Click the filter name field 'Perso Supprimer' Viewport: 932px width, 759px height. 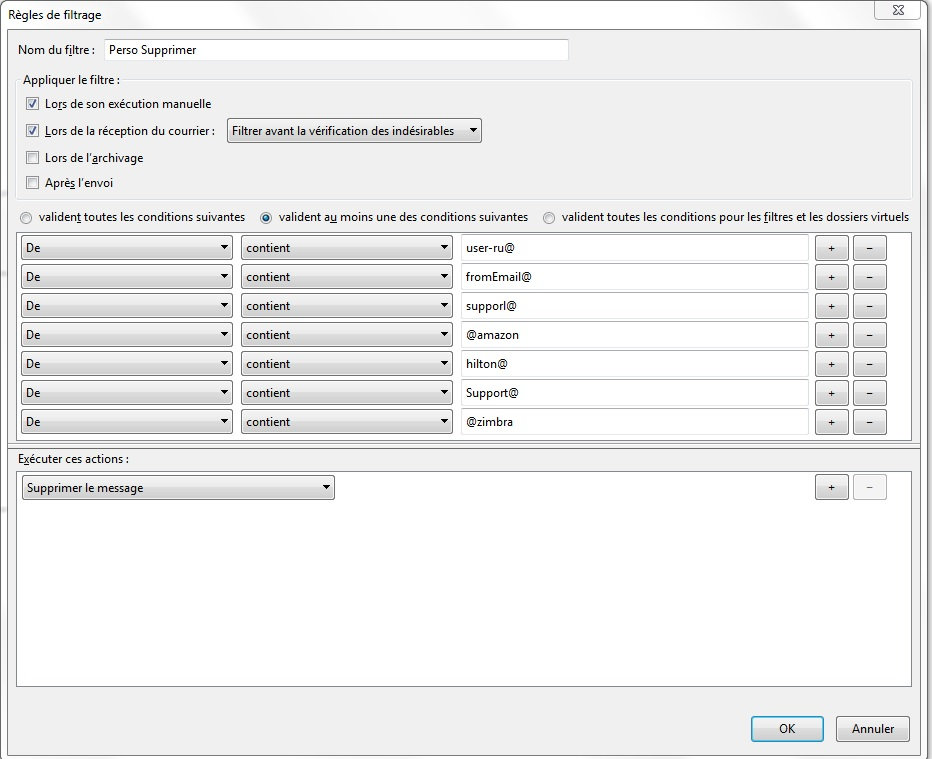336,50
